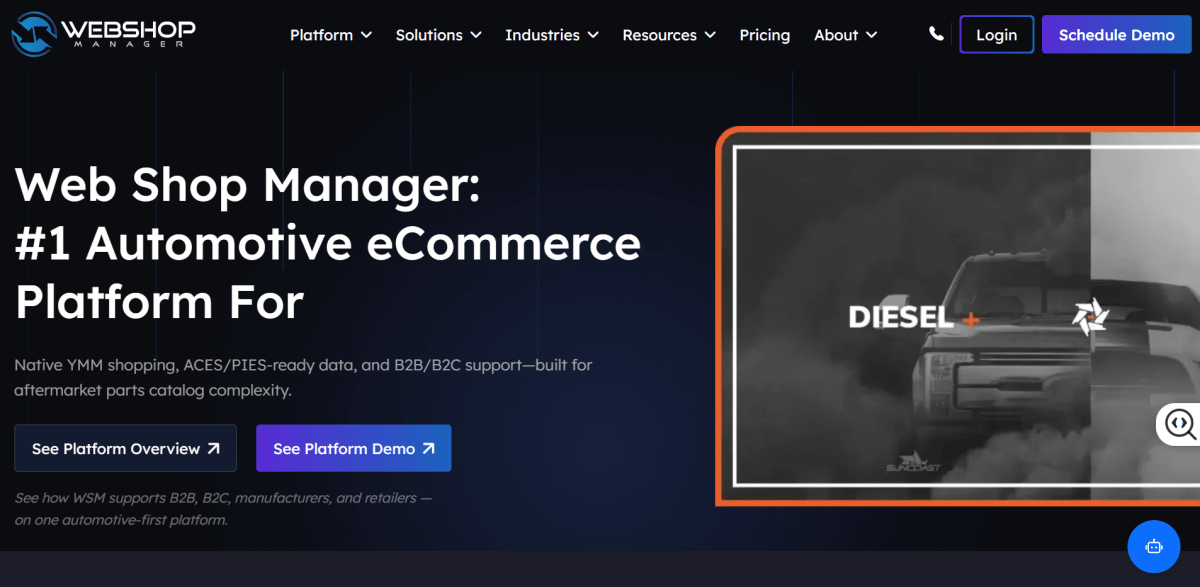Click the hero headline 'Web Shop Manager:'

click(x=248, y=186)
